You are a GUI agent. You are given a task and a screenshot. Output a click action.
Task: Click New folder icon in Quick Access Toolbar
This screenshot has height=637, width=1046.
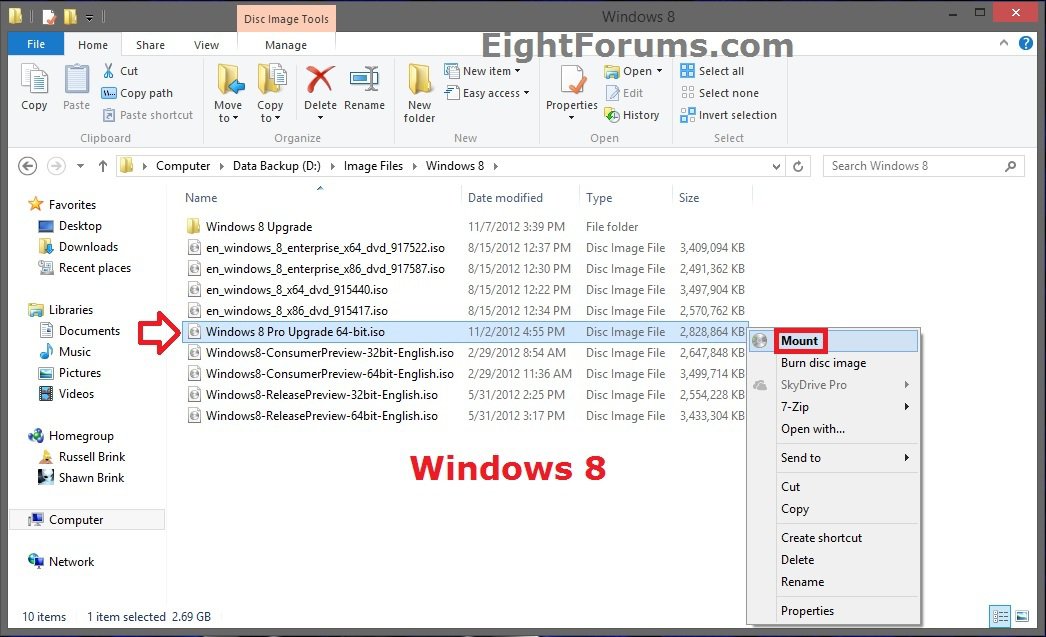click(x=70, y=16)
